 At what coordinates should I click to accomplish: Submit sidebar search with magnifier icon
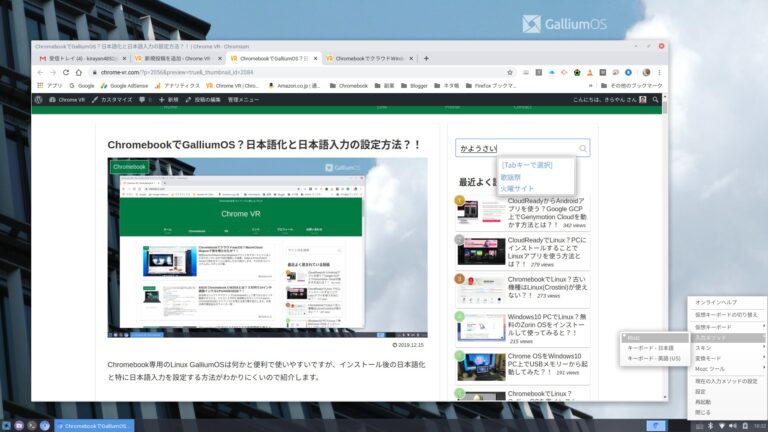pyautogui.click(x=583, y=148)
